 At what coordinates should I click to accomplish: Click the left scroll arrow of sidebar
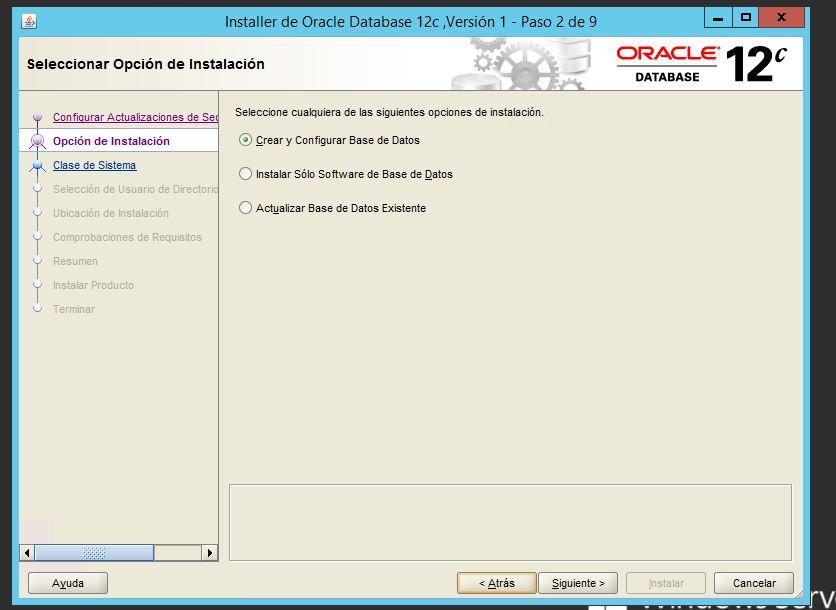27,552
